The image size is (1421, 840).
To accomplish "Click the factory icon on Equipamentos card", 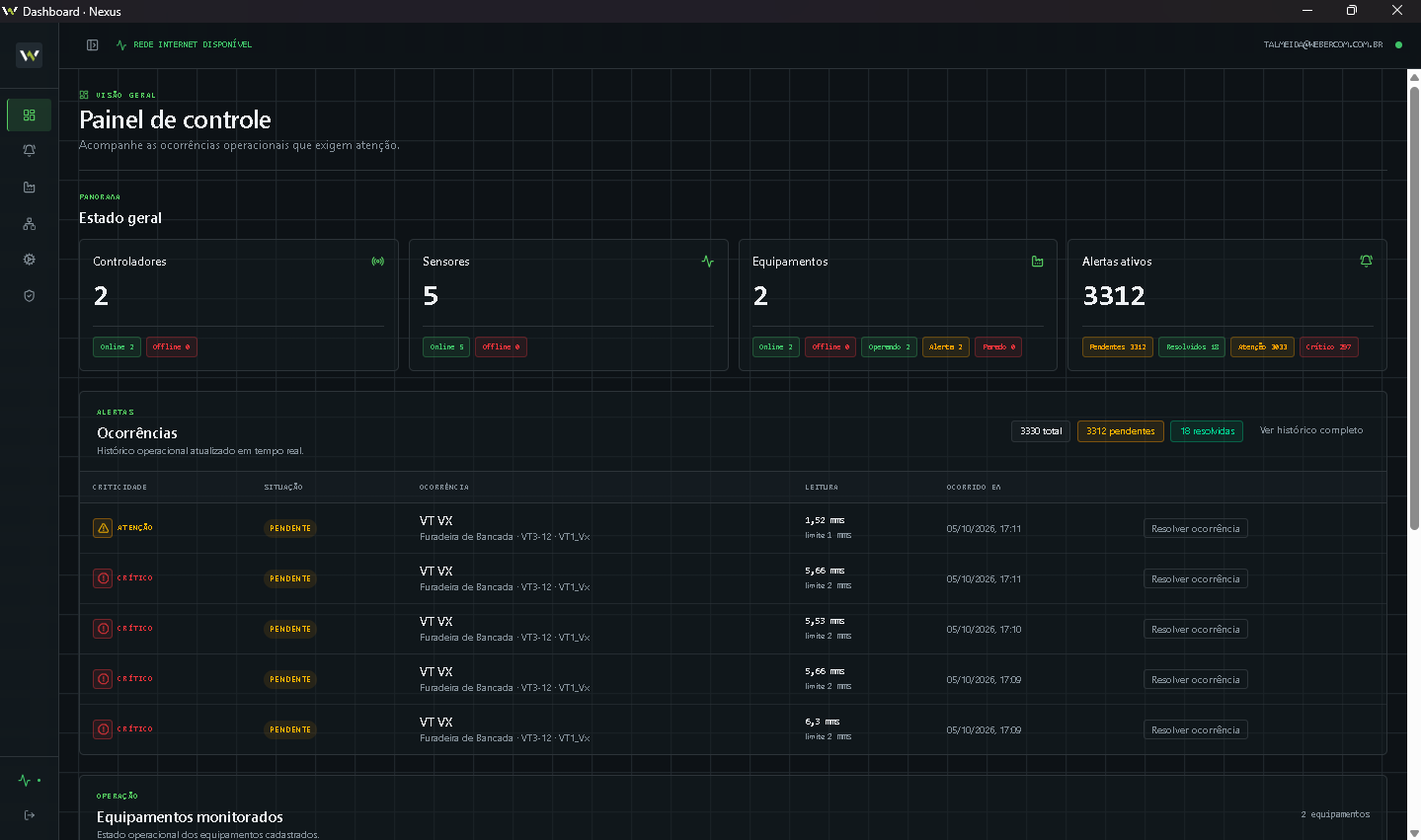I will pos(1038,262).
